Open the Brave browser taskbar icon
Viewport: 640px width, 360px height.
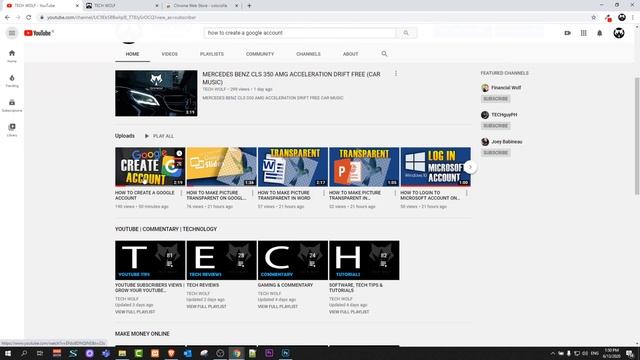tap(171, 353)
